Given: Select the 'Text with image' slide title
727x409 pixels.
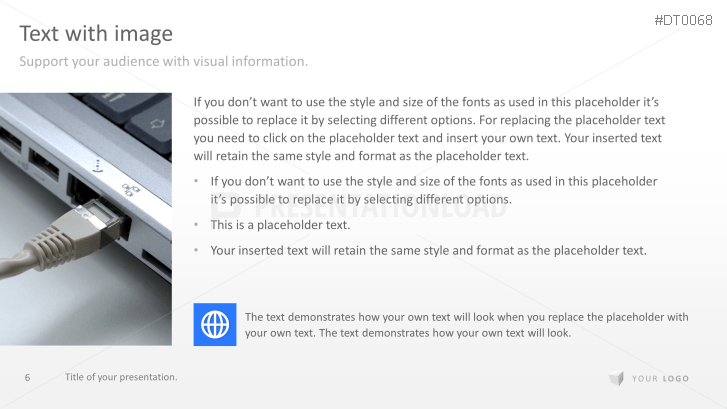Looking at the screenshot, I should pyautogui.click(x=96, y=34).
